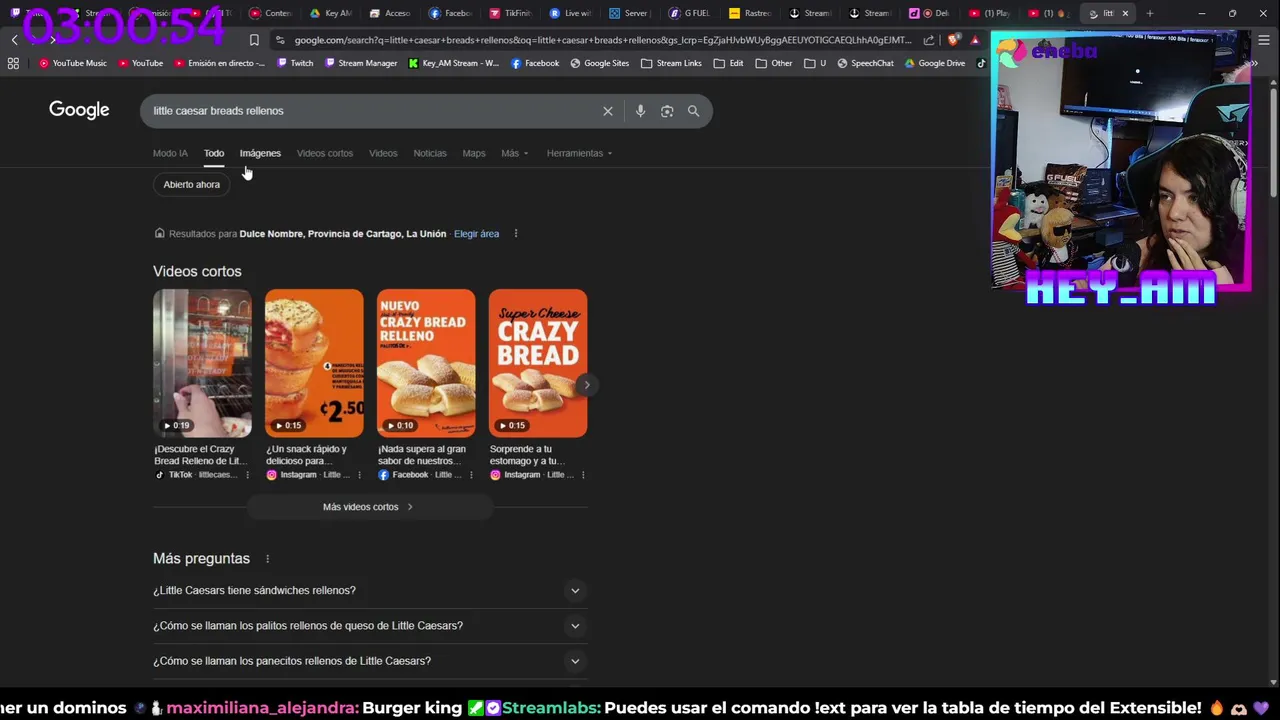Open the share icon in the address bar

click(x=929, y=40)
